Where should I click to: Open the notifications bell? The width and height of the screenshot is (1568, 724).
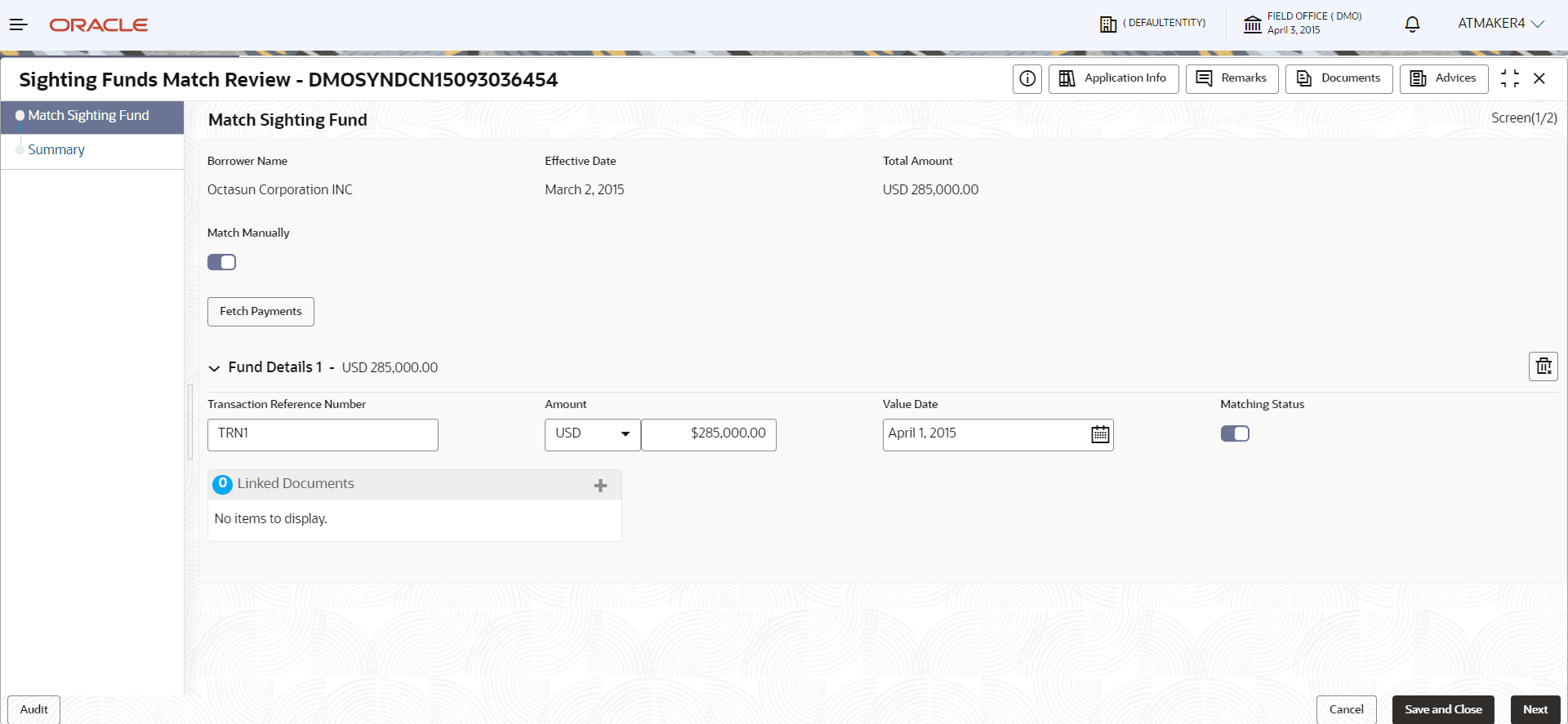(1412, 24)
